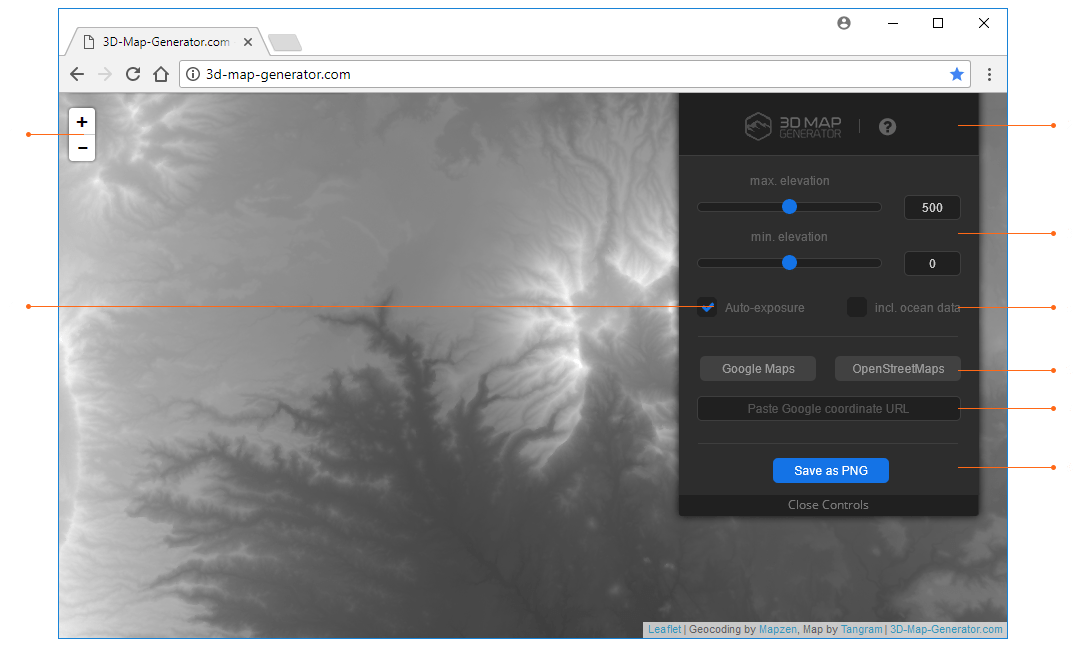Zoom in using the plus button

tap(81, 121)
